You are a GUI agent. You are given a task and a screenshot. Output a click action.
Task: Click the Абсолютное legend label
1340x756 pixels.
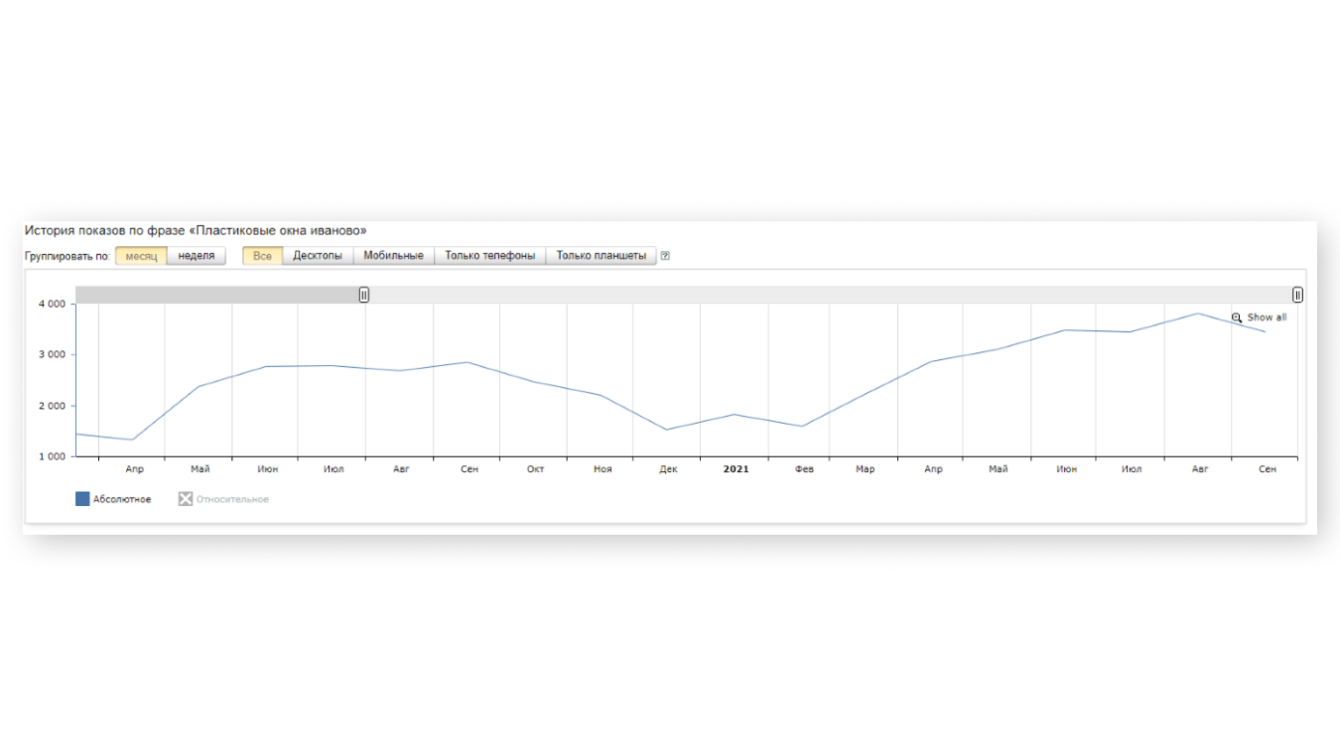pyautogui.click(x=122, y=499)
